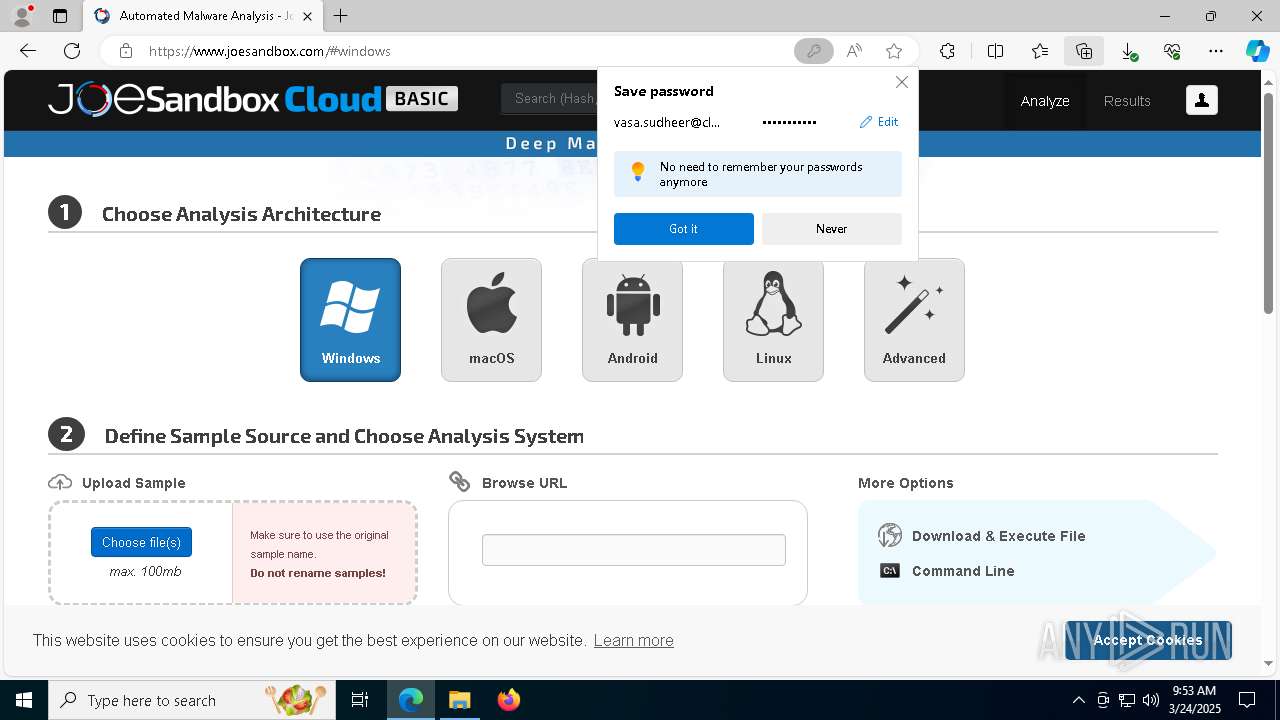
Task: Click the Joe Sandbox Cloud logo
Action: (253, 99)
